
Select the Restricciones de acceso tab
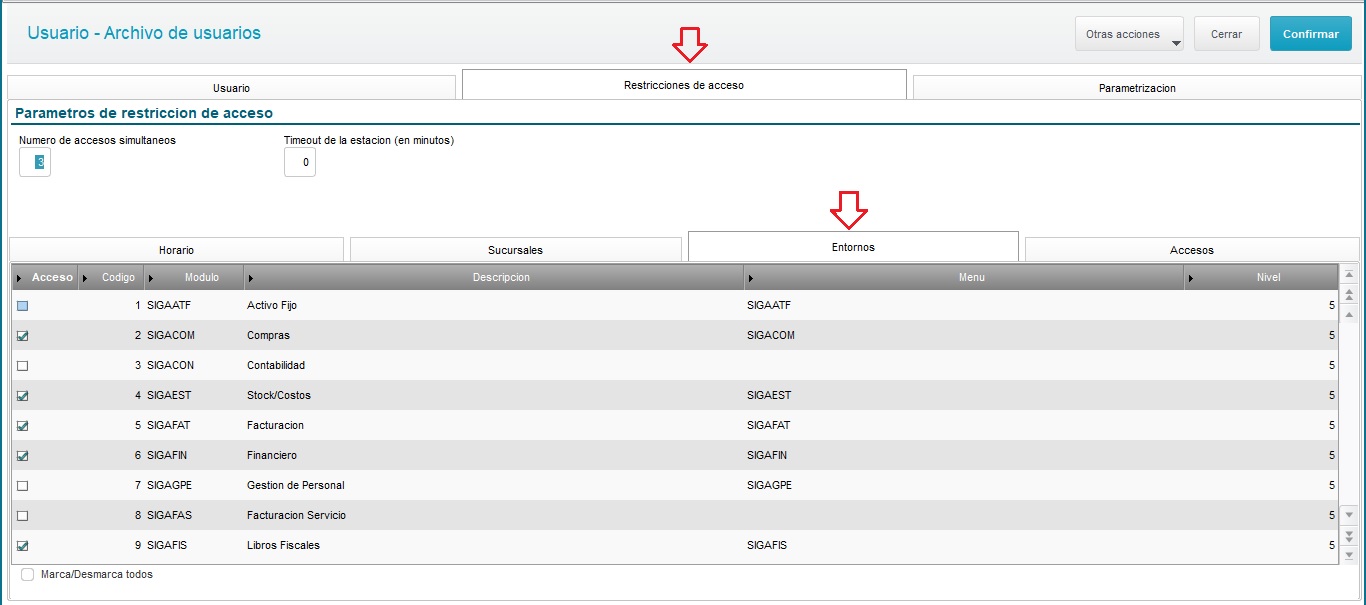tap(684, 85)
